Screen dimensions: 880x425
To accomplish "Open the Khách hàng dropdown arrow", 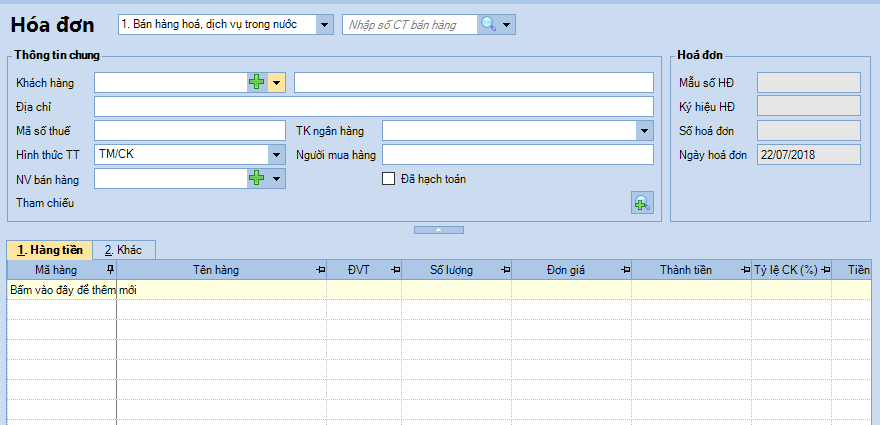I will 276,83.
